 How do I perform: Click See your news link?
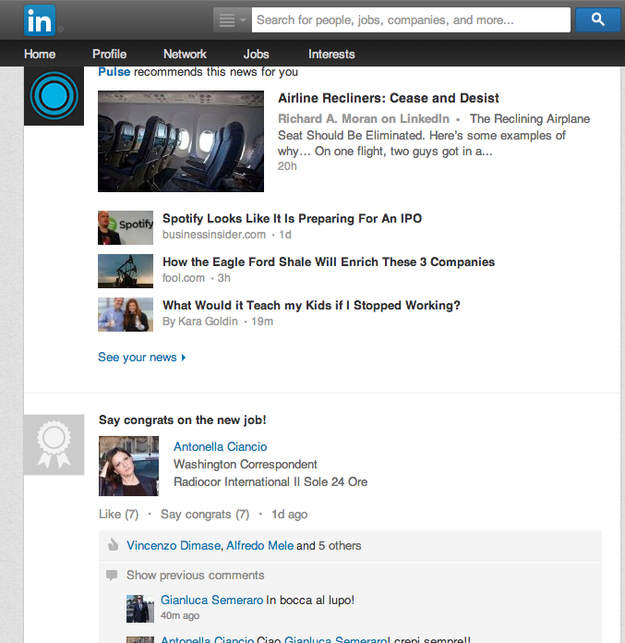[x=137, y=357]
